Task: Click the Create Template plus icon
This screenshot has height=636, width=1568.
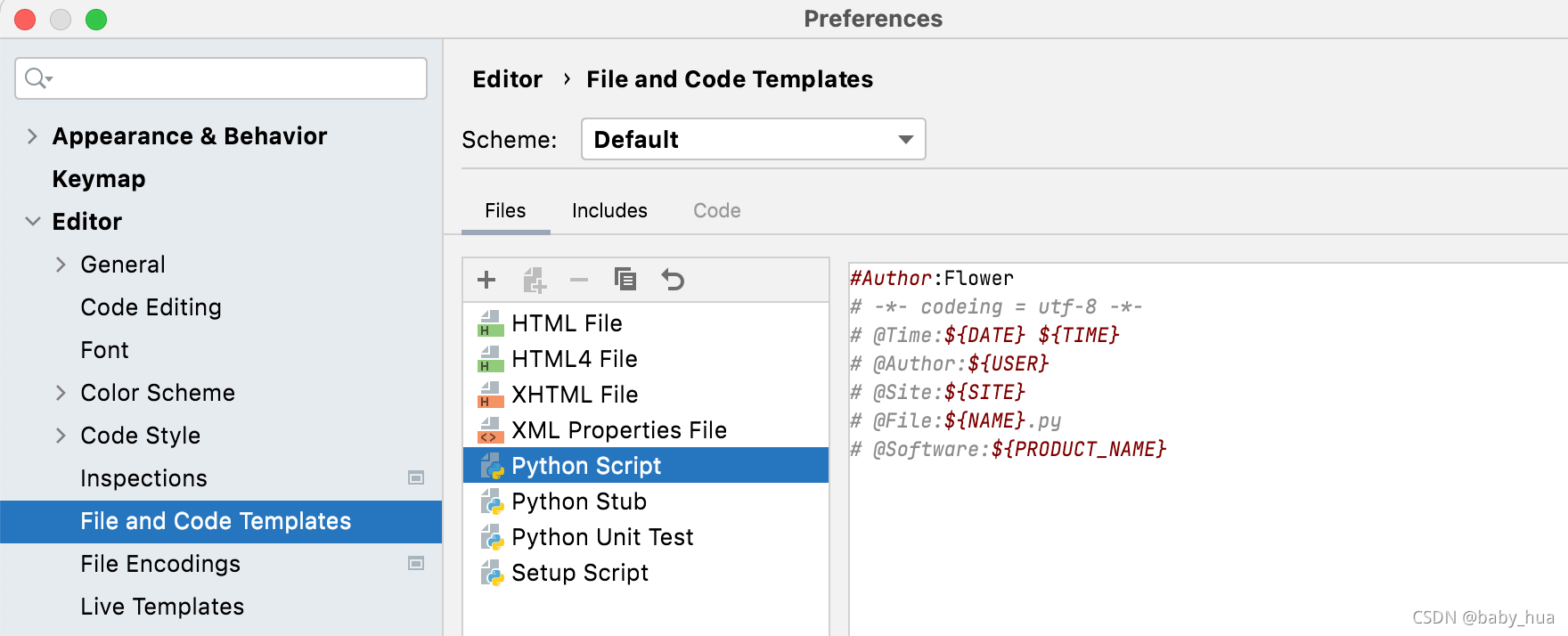Action: point(486,280)
